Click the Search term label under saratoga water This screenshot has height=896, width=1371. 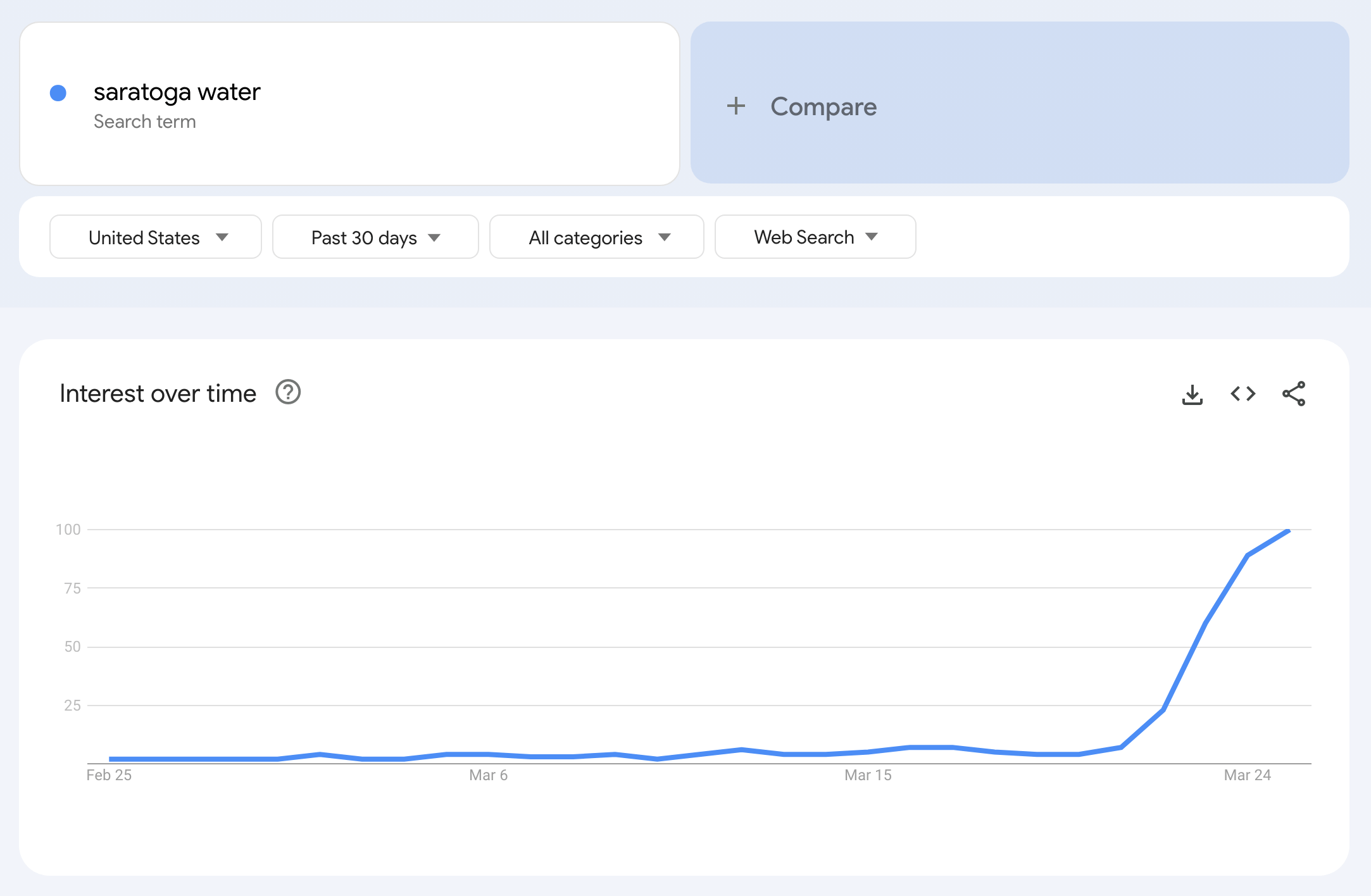pos(144,121)
